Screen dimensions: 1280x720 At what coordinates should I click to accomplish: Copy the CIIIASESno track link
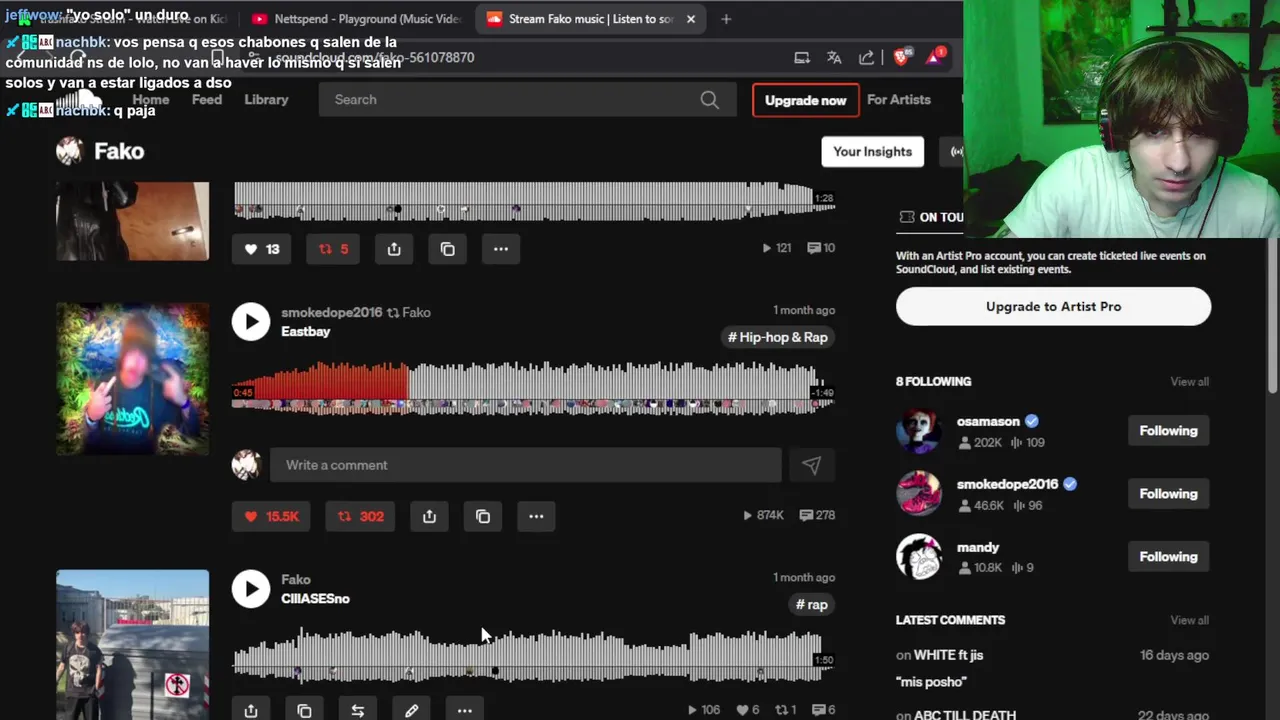(x=304, y=710)
